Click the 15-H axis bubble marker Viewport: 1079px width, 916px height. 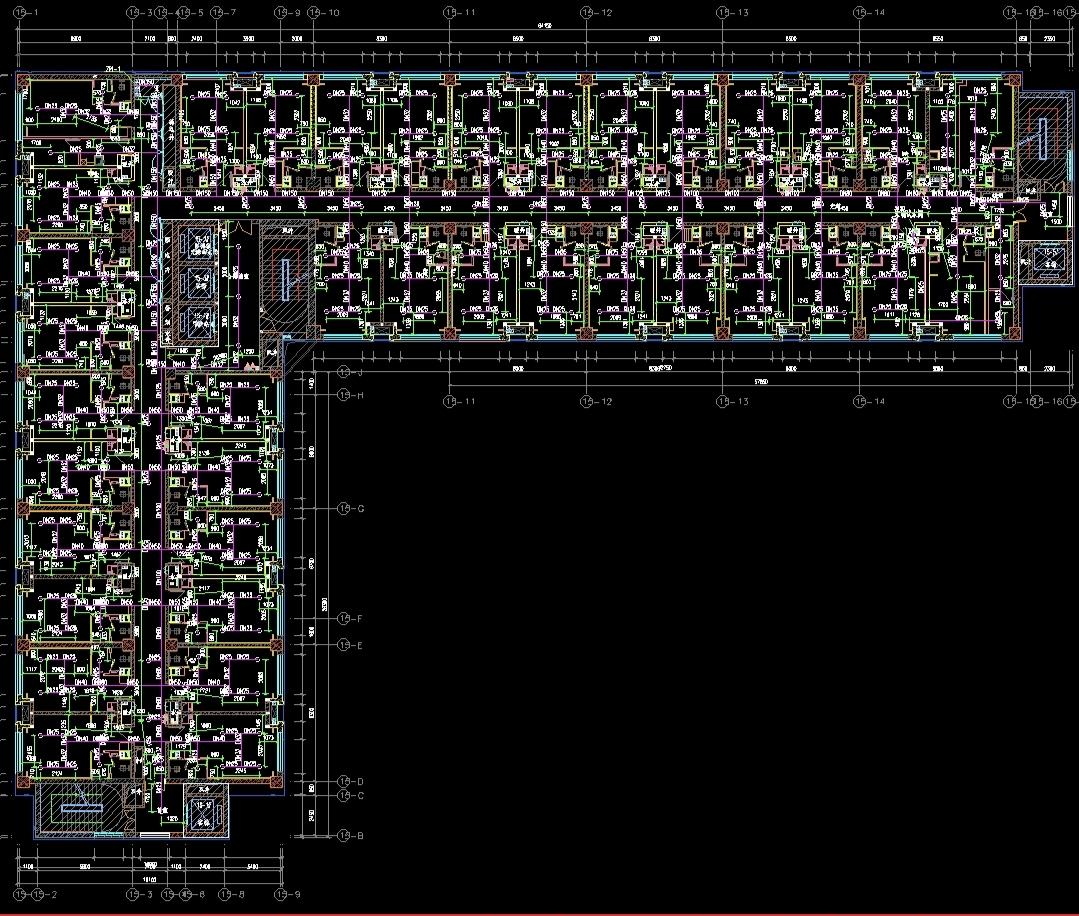point(343,396)
